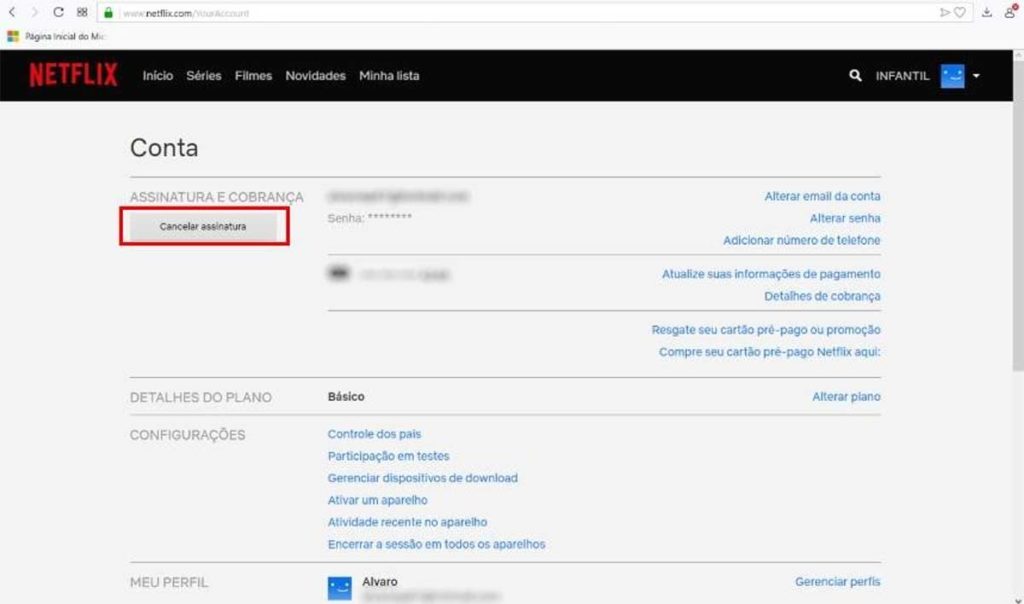1024x604 pixels.
Task: Click the Alterar senha link
Action: (x=845, y=218)
